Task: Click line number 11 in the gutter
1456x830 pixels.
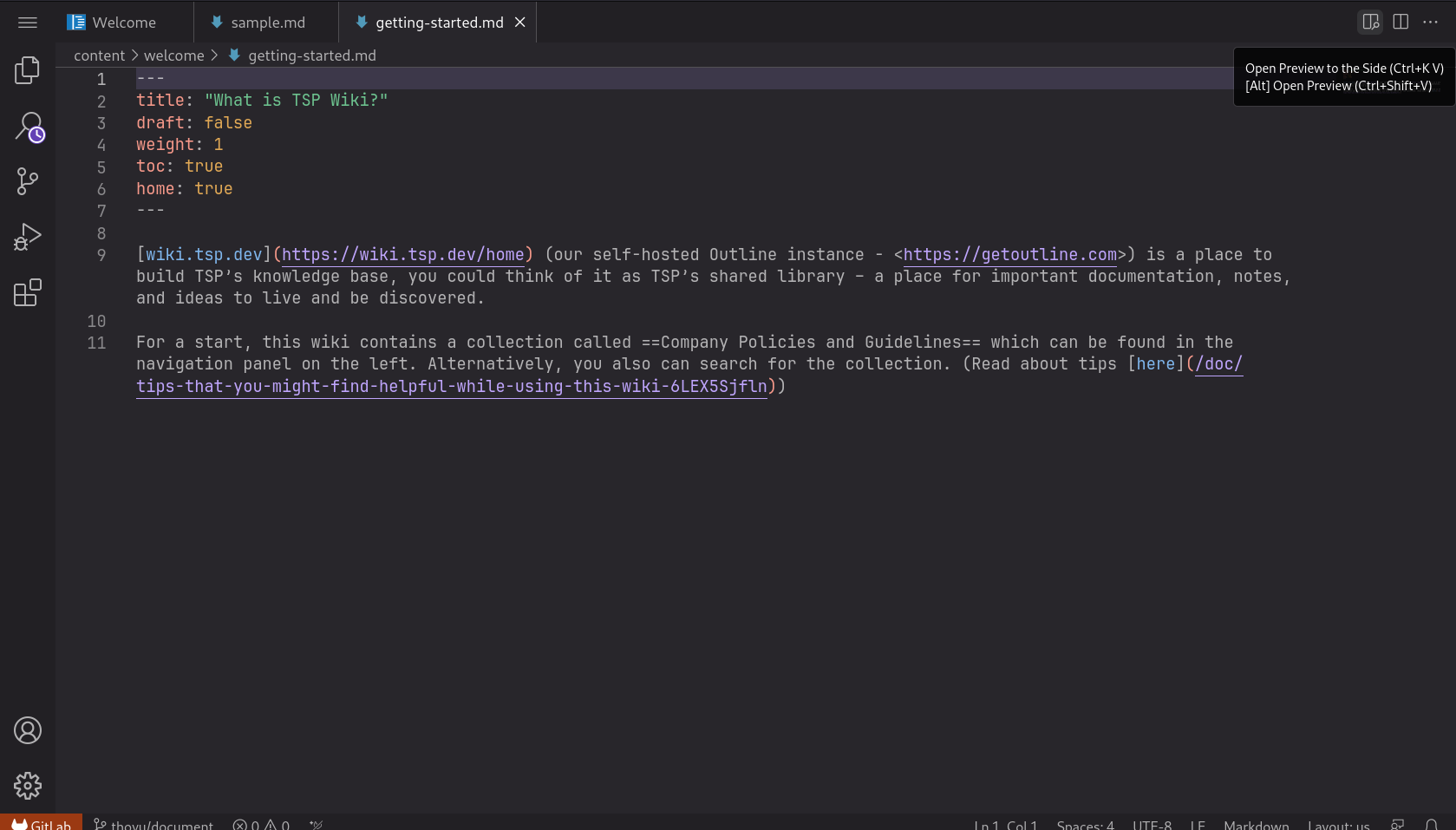Action: 96,343
